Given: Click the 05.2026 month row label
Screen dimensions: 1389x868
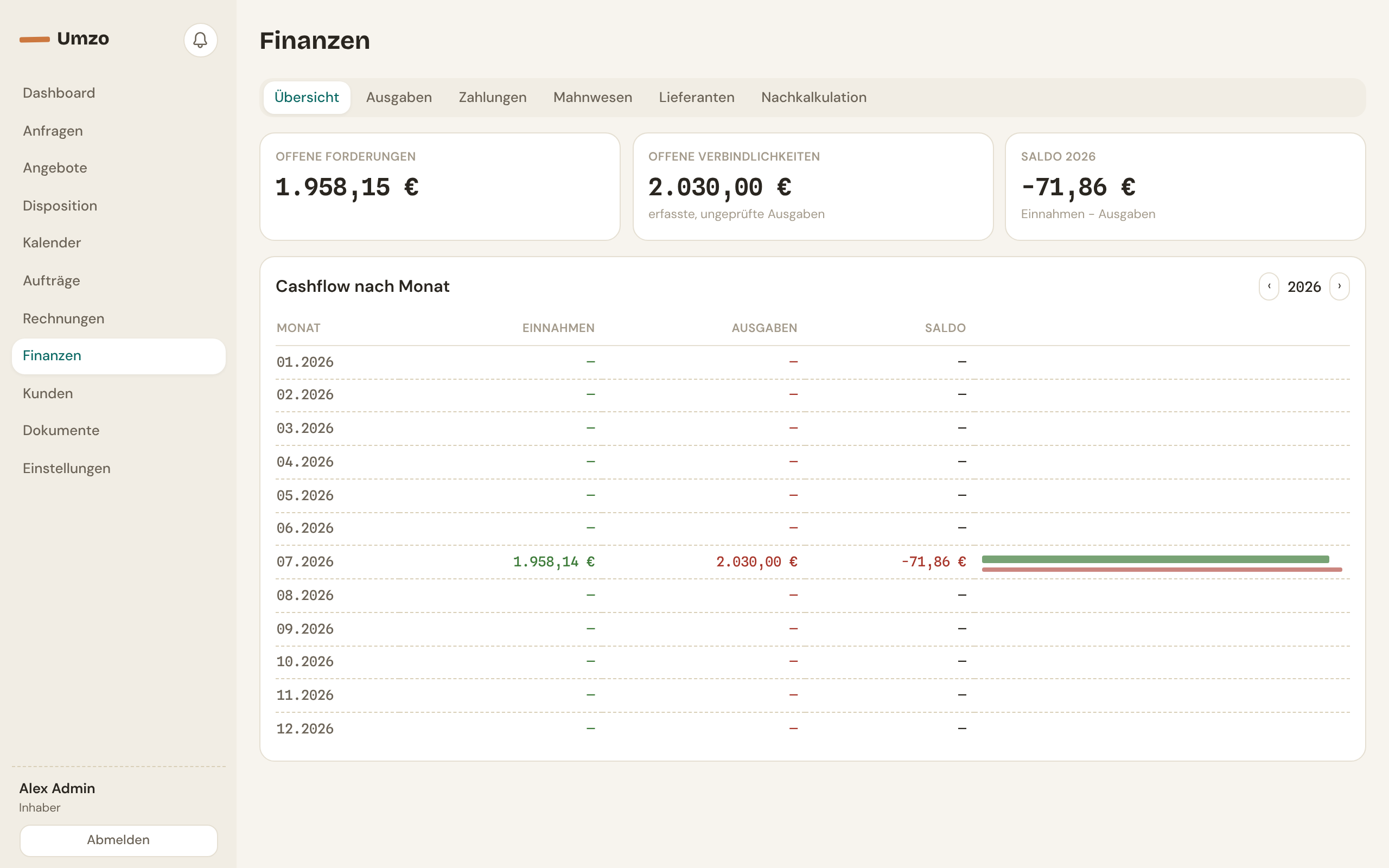Looking at the screenshot, I should tap(305, 495).
